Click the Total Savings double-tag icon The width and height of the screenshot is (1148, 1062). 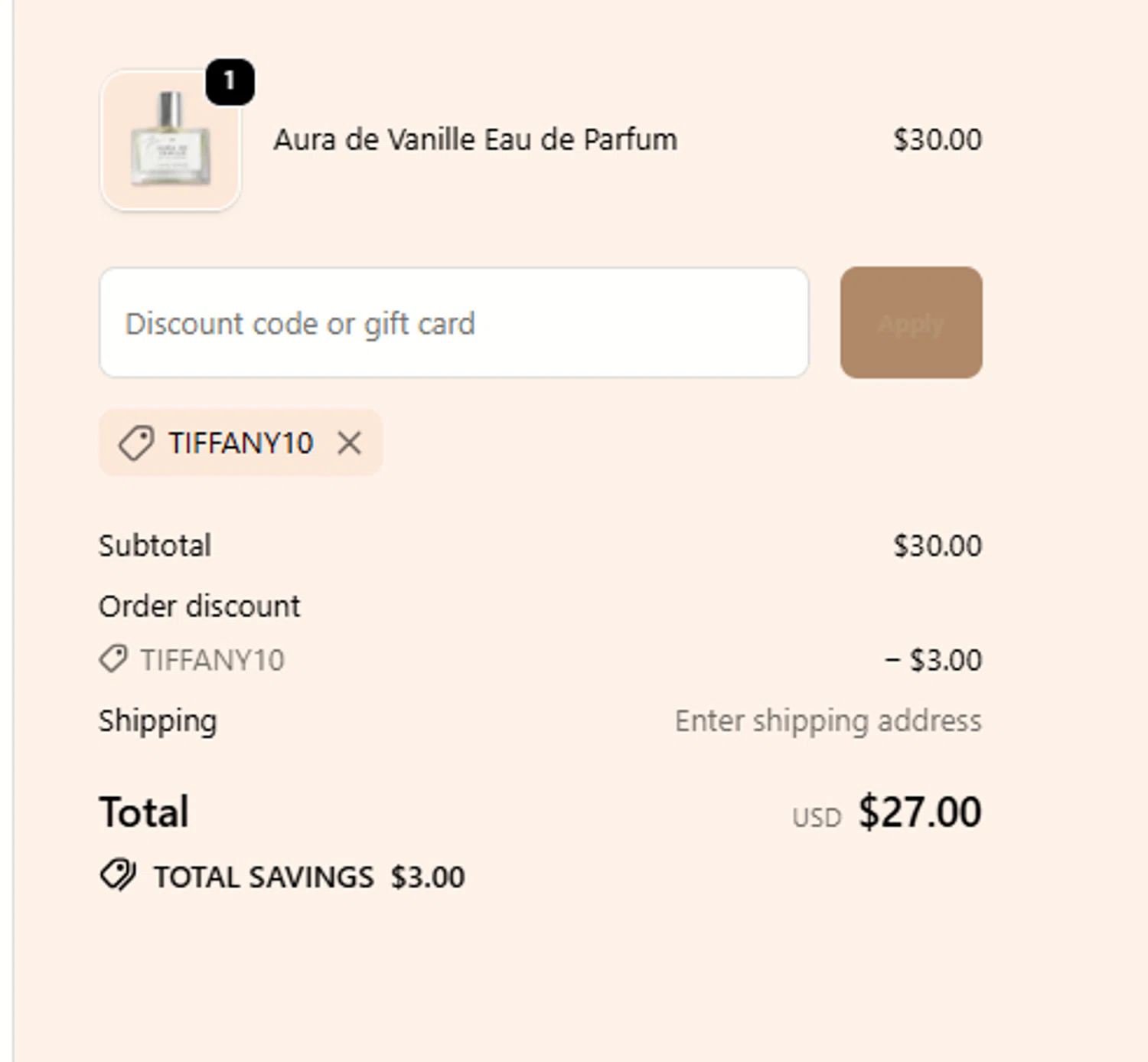click(118, 875)
